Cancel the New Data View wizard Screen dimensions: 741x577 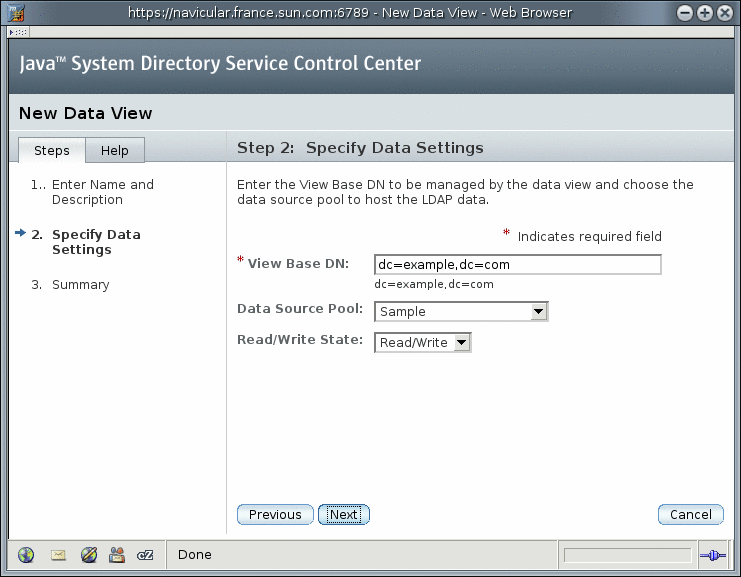pyautogui.click(x=690, y=515)
